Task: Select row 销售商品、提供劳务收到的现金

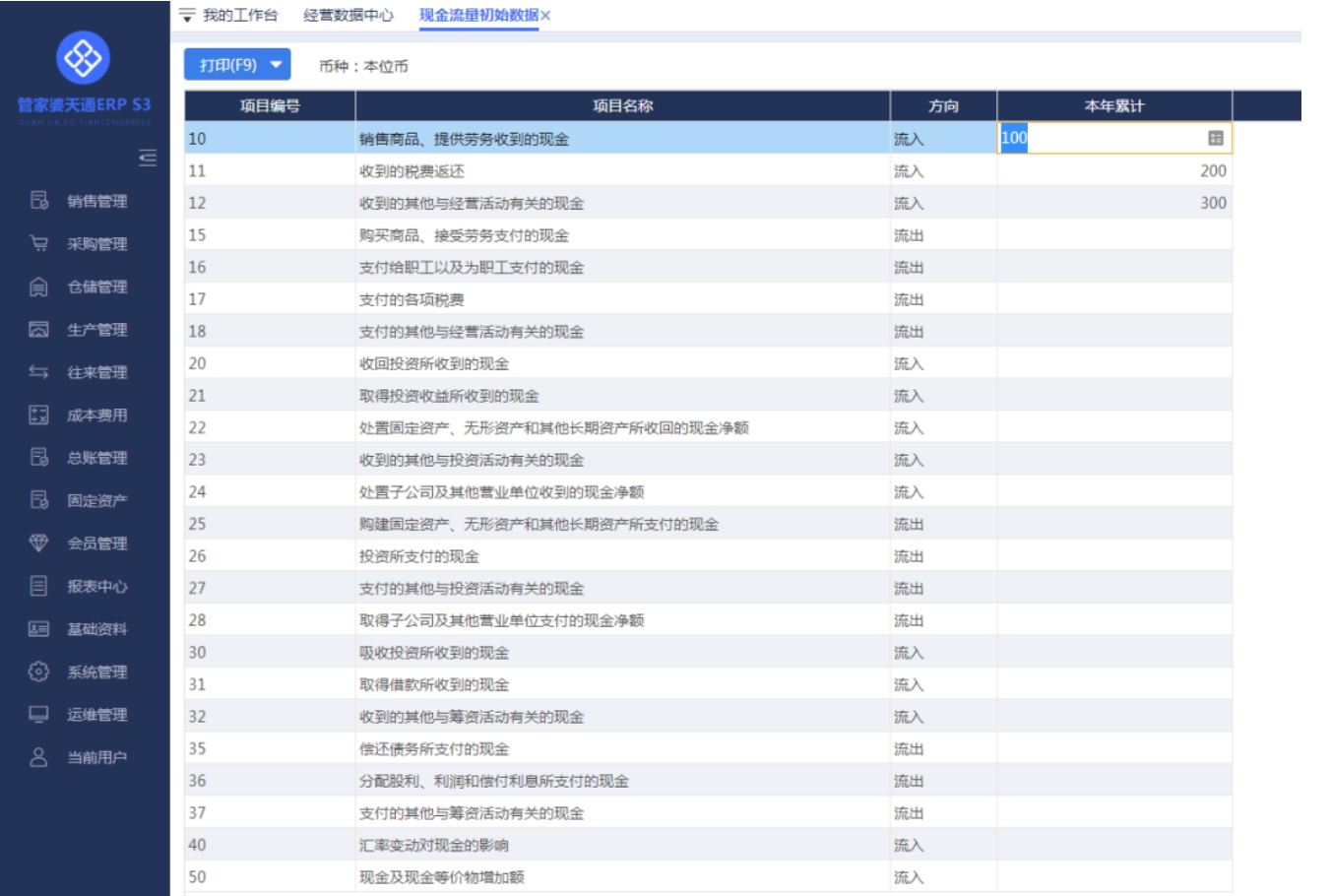Action: (708, 139)
